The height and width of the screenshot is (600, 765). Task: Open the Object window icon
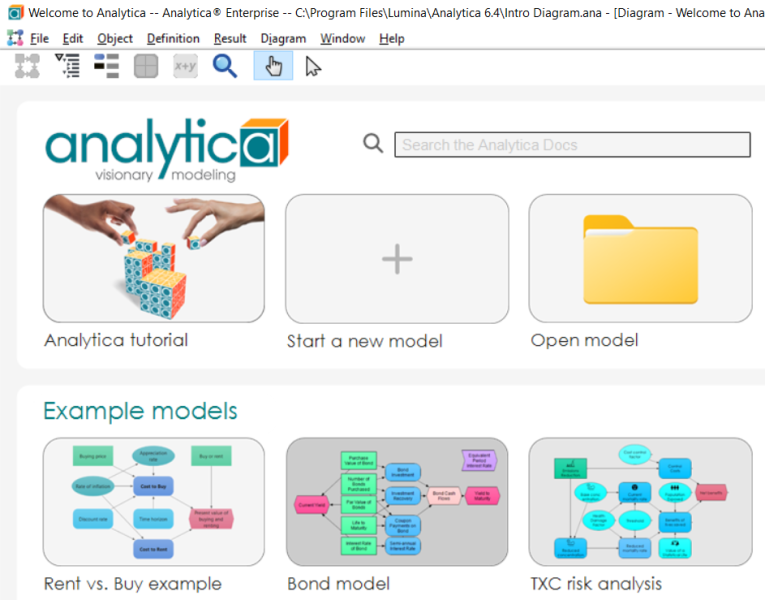[106, 66]
